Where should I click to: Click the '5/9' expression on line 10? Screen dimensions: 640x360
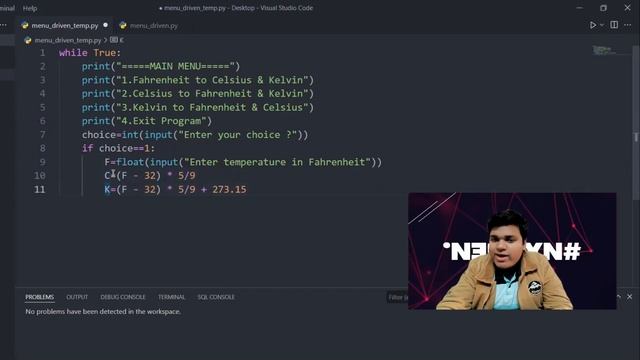pos(187,176)
